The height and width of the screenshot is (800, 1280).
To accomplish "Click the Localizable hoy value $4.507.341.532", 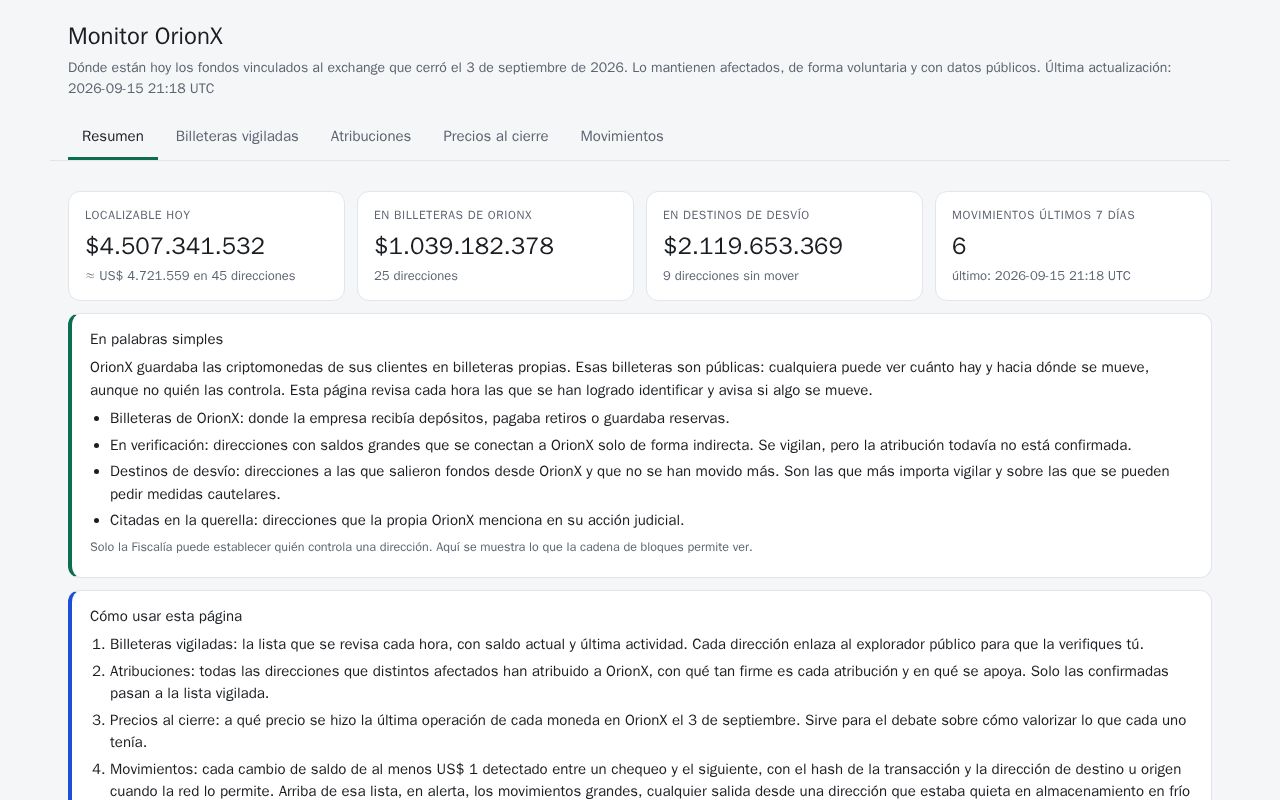I will coord(175,246).
